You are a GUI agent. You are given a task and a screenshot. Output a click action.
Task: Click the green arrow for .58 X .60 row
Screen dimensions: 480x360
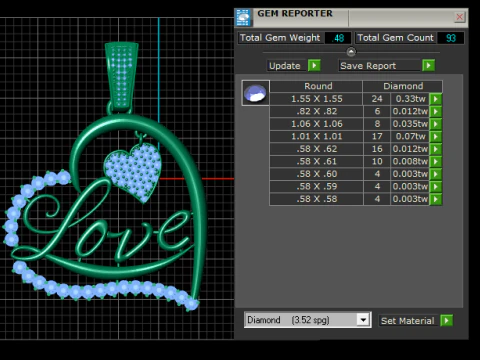(x=435, y=174)
